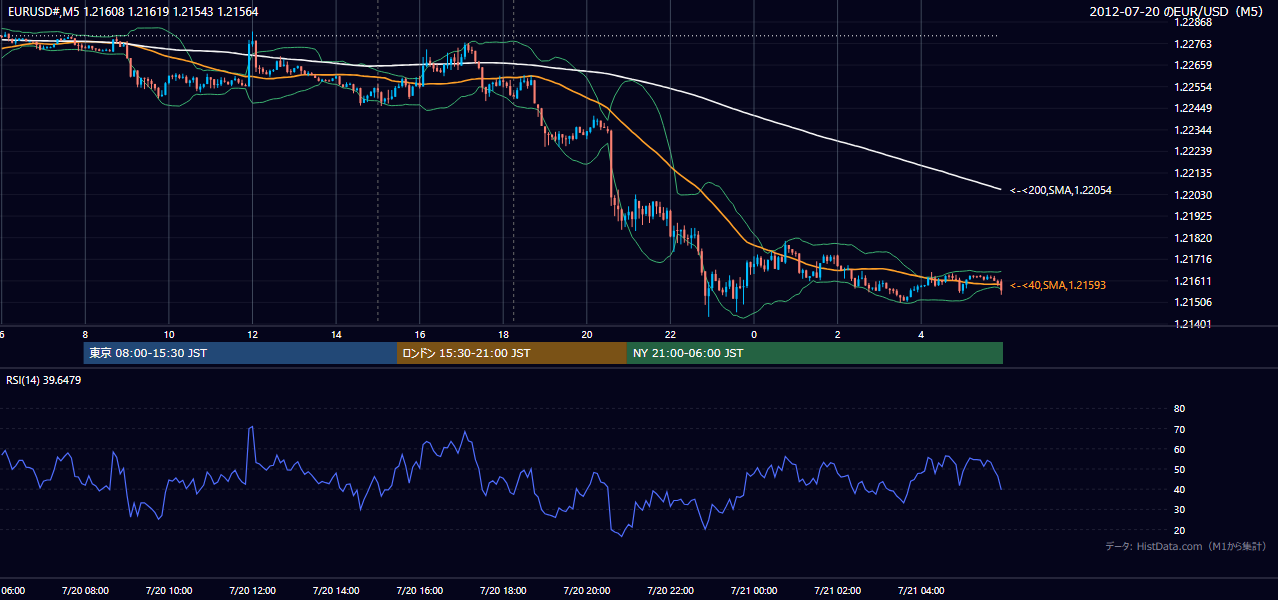Click RSI scale label 70
Viewport: 1278px width, 600px height.
(1179, 429)
